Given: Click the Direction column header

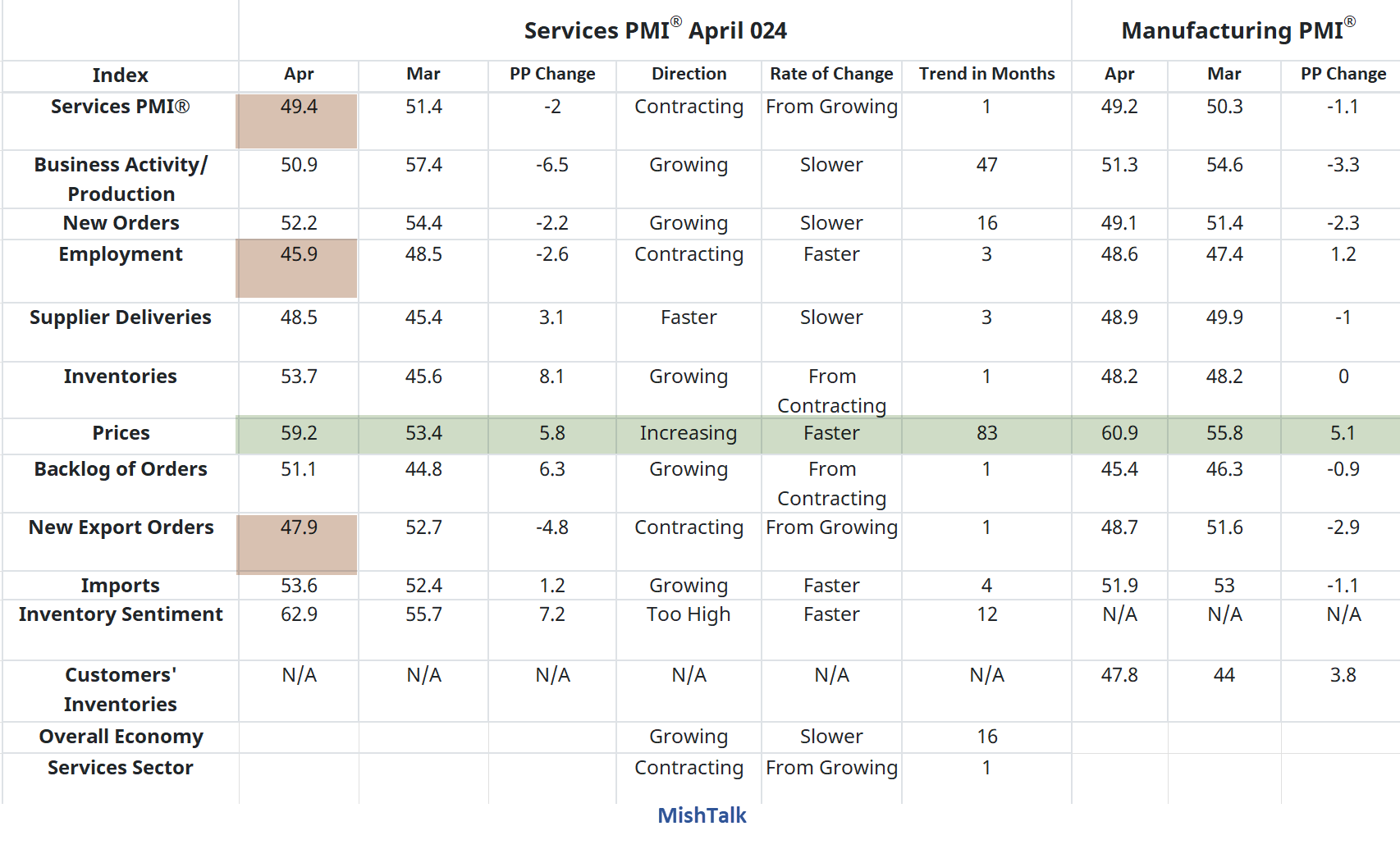Looking at the screenshot, I should click(688, 75).
